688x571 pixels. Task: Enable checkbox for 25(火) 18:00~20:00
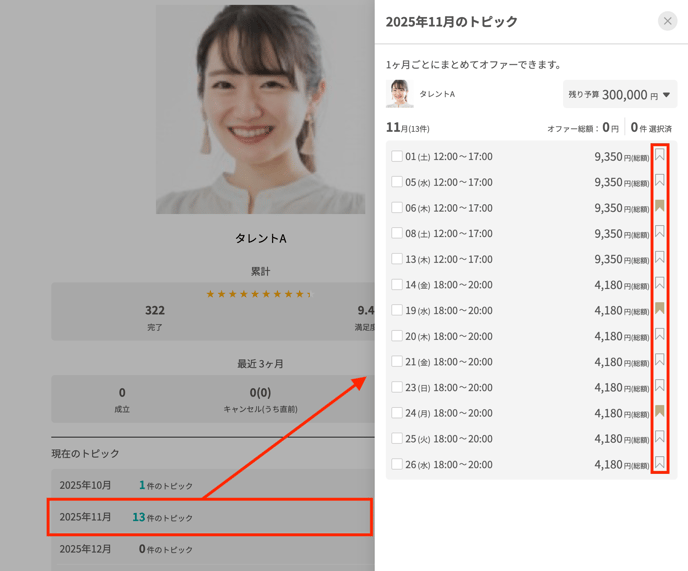pos(397,438)
